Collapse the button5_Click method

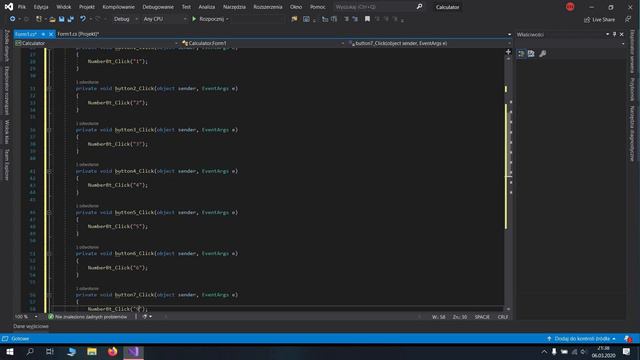49,213
